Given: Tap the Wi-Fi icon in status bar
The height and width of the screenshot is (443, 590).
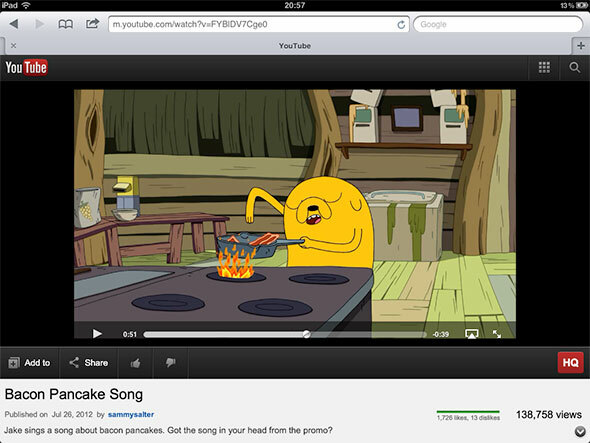Looking at the screenshot, I should [x=26, y=5].
